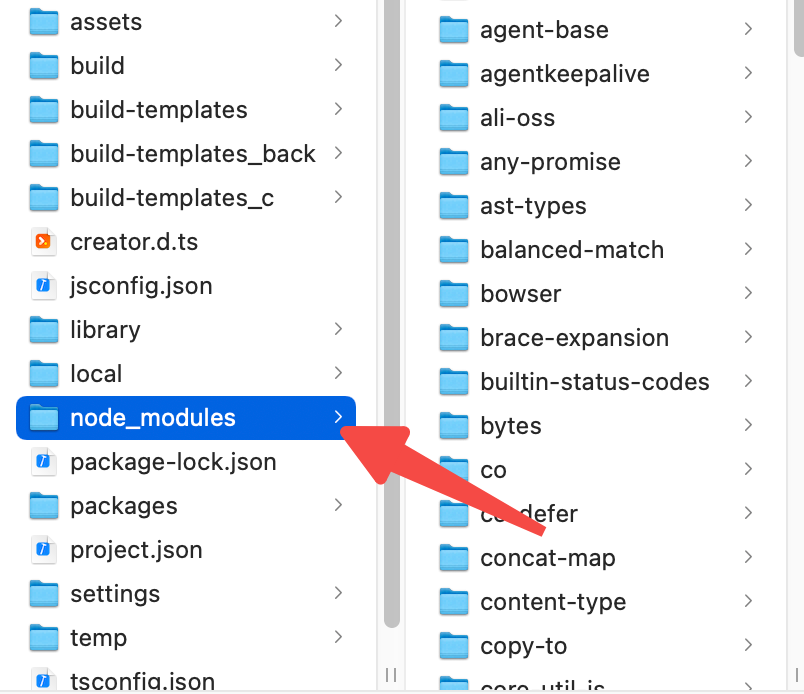Select the content-type folder name
804x694 pixels.
(553, 602)
